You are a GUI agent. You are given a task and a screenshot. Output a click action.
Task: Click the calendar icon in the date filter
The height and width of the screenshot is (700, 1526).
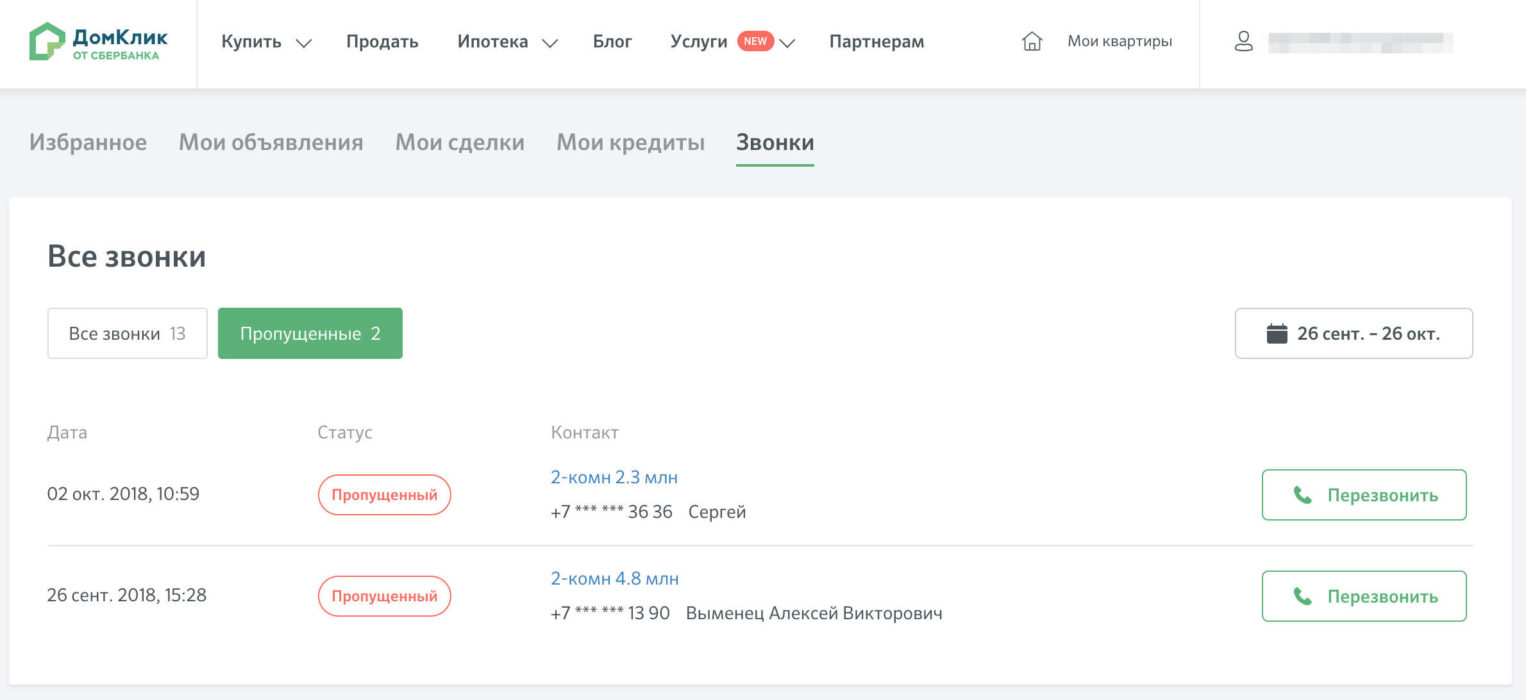tap(1276, 333)
